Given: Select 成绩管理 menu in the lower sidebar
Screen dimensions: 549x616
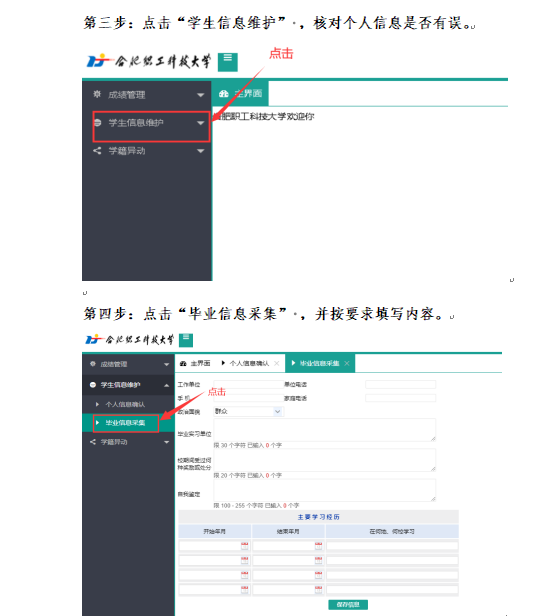Looking at the screenshot, I should (x=129, y=364).
